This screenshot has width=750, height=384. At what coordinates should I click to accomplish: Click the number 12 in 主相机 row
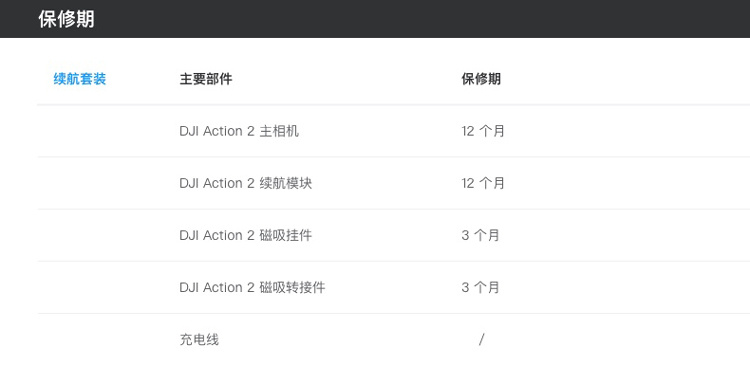pyautogui.click(x=468, y=131)
